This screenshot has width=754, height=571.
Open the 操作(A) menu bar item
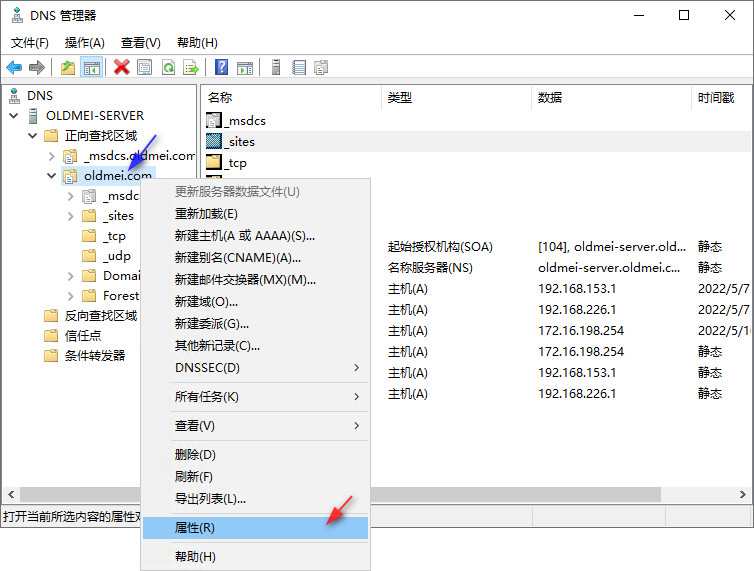[x=85, y=43]
